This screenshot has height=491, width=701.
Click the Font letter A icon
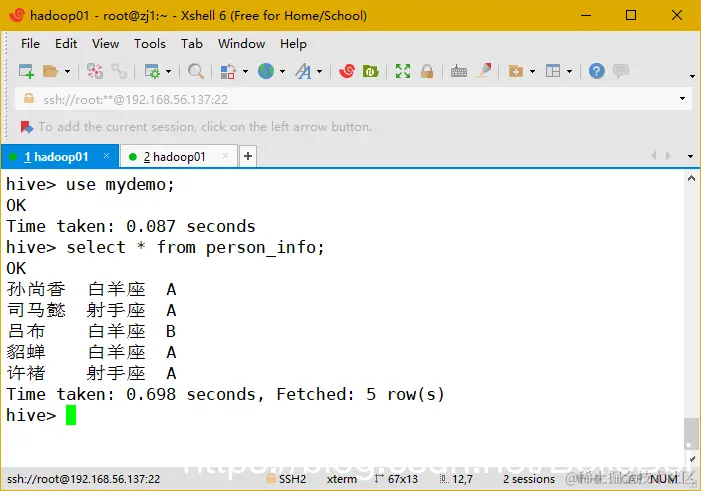pyautogui.click(x=303, y=71)
